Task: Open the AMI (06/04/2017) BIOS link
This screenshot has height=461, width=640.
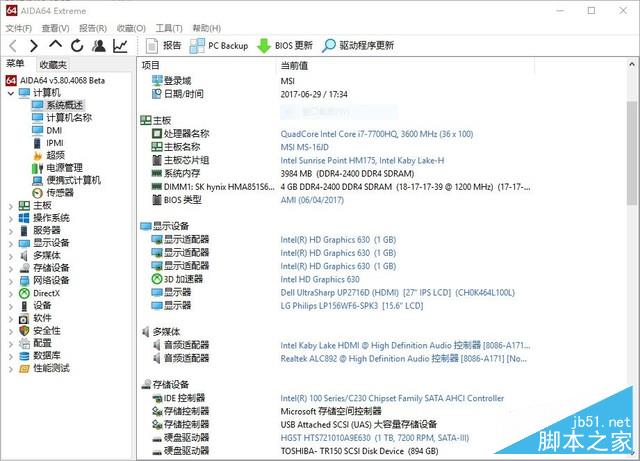Action: 312,200
